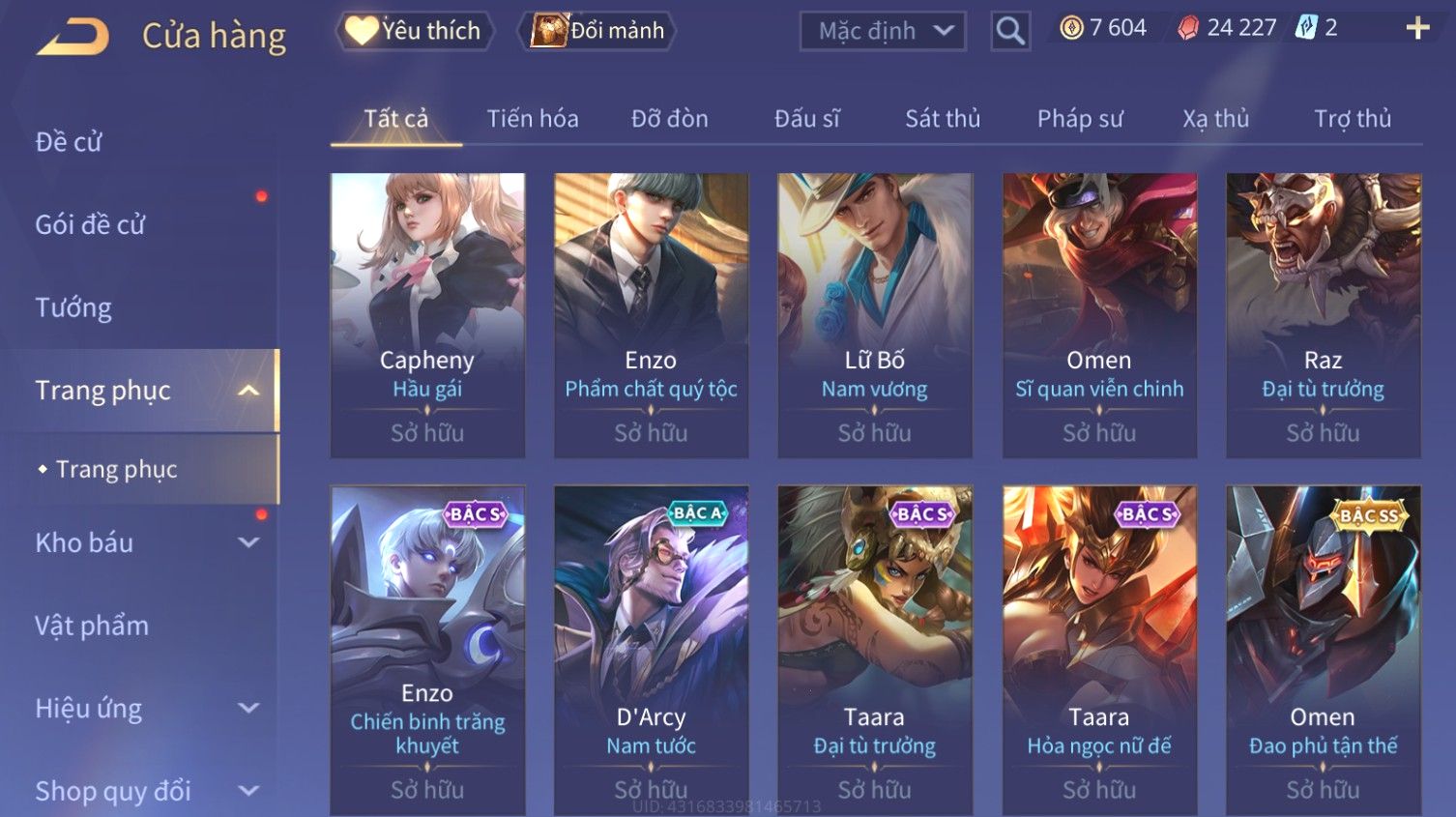
Task: Switch to the Sát thủ tab
Action: point(943,119)
